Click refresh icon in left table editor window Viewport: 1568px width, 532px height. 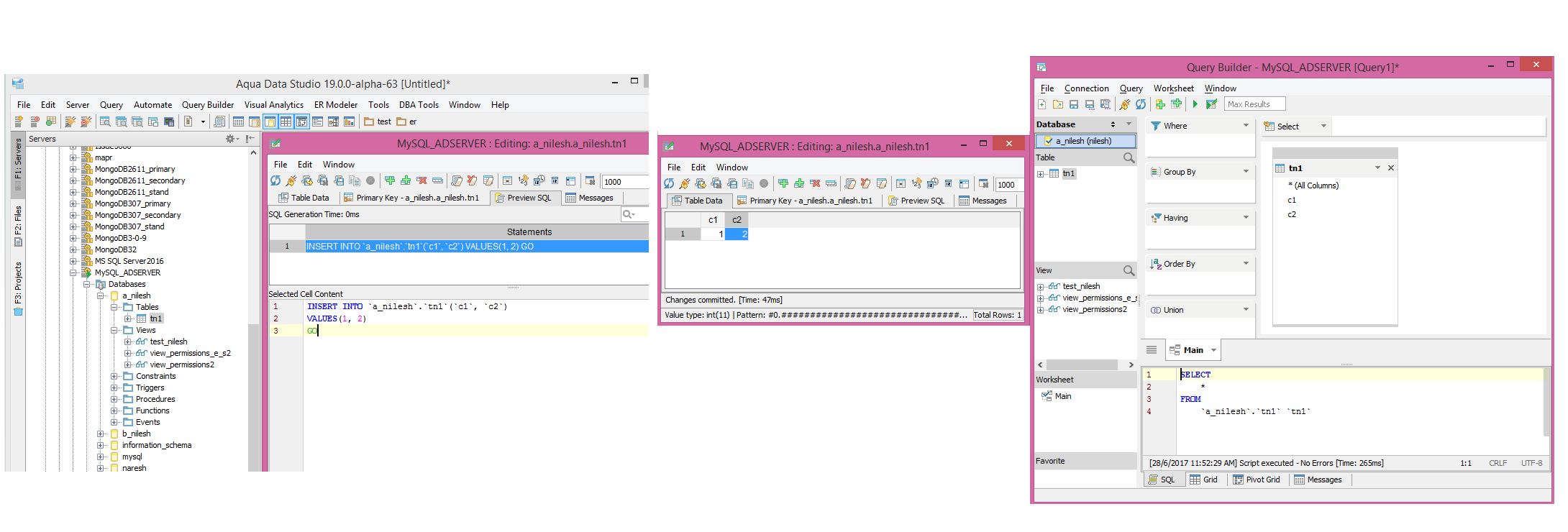(x=275, y=180)
